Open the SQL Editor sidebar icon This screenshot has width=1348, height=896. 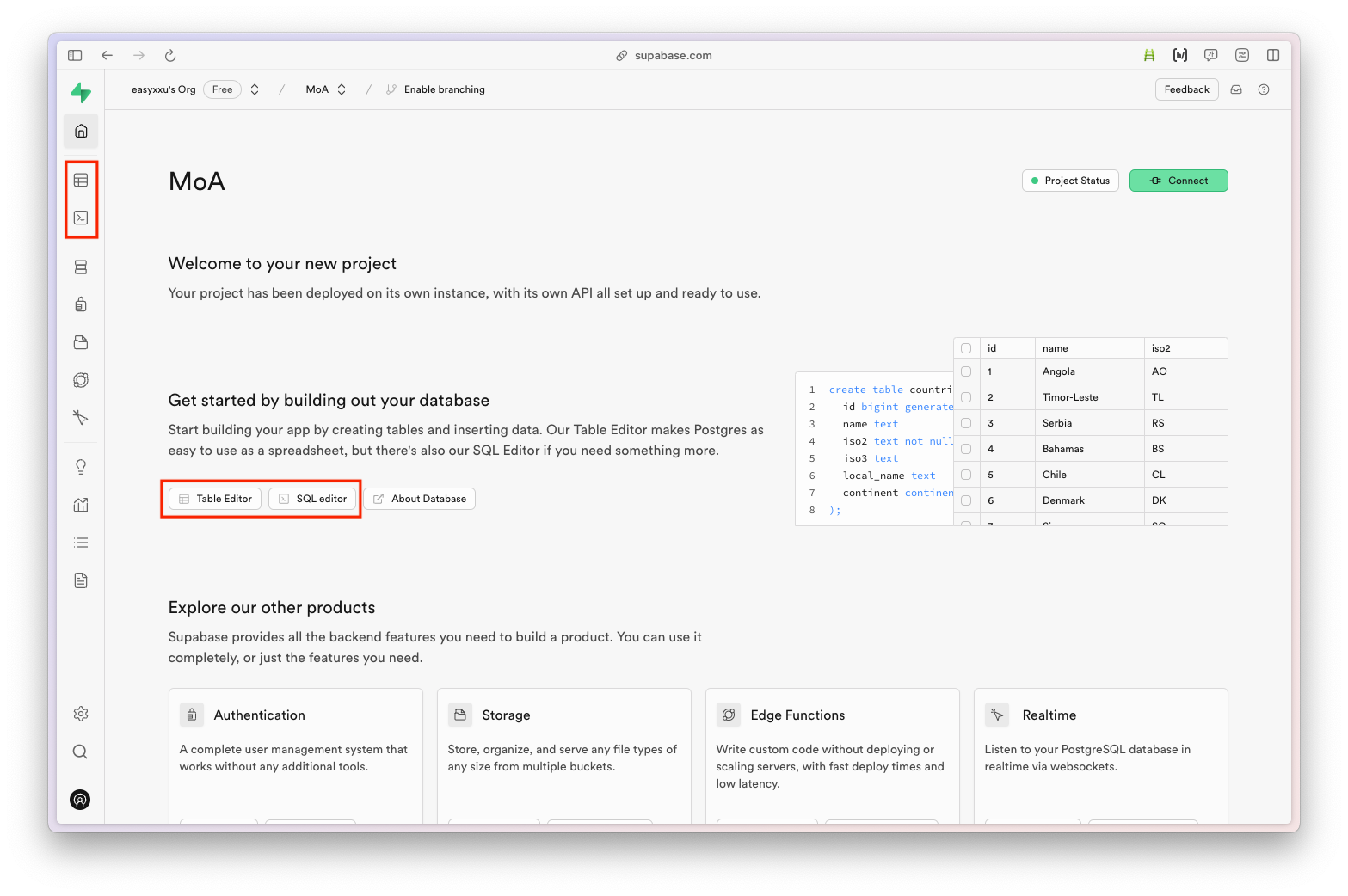tap(81, 218)
